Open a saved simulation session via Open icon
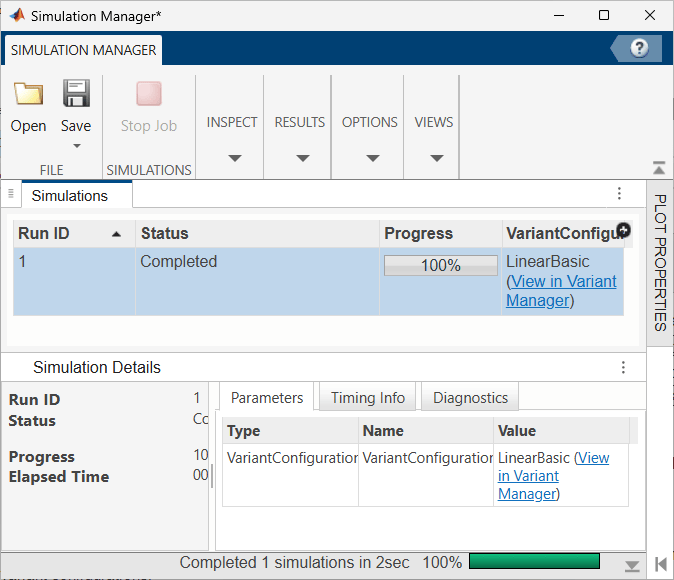674x580 pixels. [x=28, y=94]
